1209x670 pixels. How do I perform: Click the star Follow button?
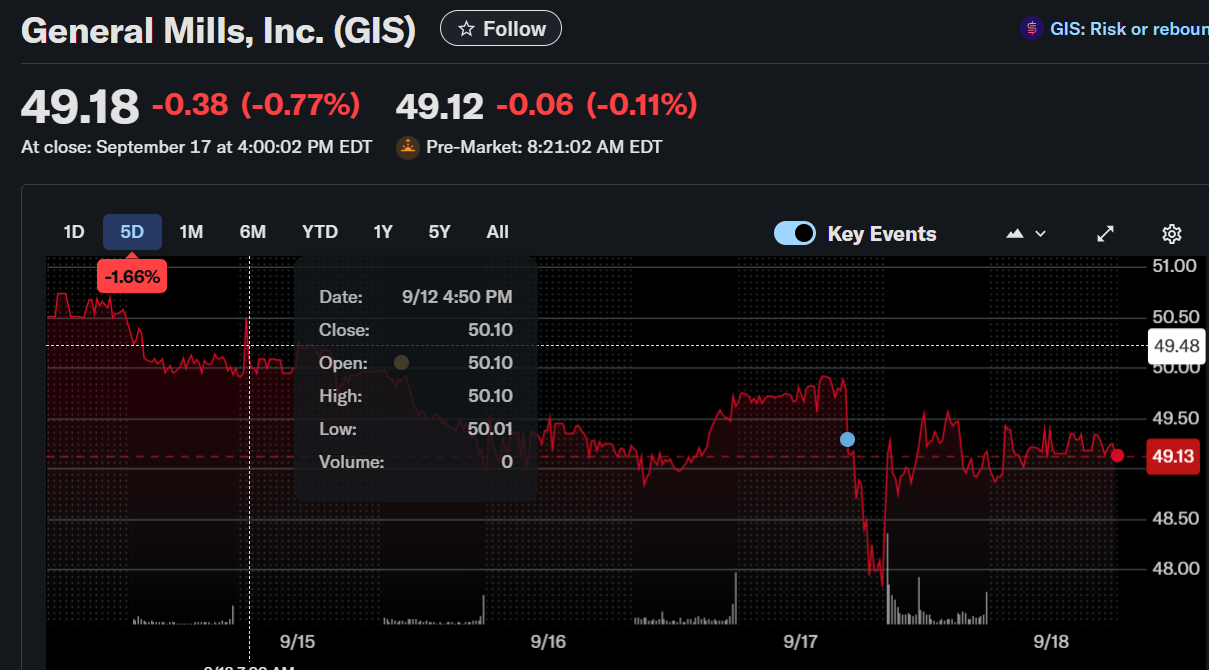click(501, 29)
